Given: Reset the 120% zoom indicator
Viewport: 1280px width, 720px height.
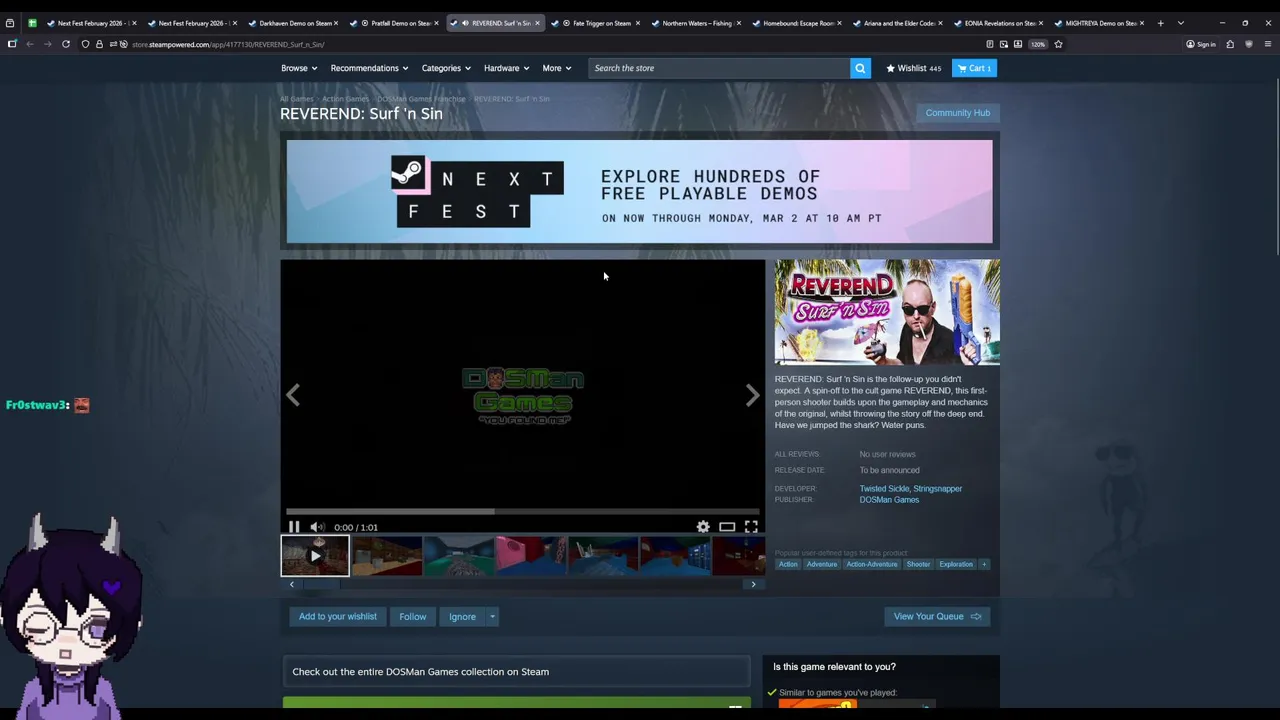Looking at the screenshot, I should pyautogui.click(x=1038, y=44).
